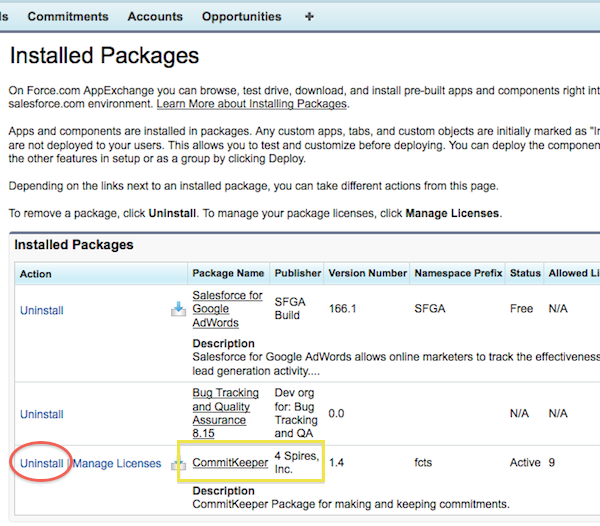600x526 pixels.
Task: Click the Version Number column header
Action: click(x=367, y=273)
